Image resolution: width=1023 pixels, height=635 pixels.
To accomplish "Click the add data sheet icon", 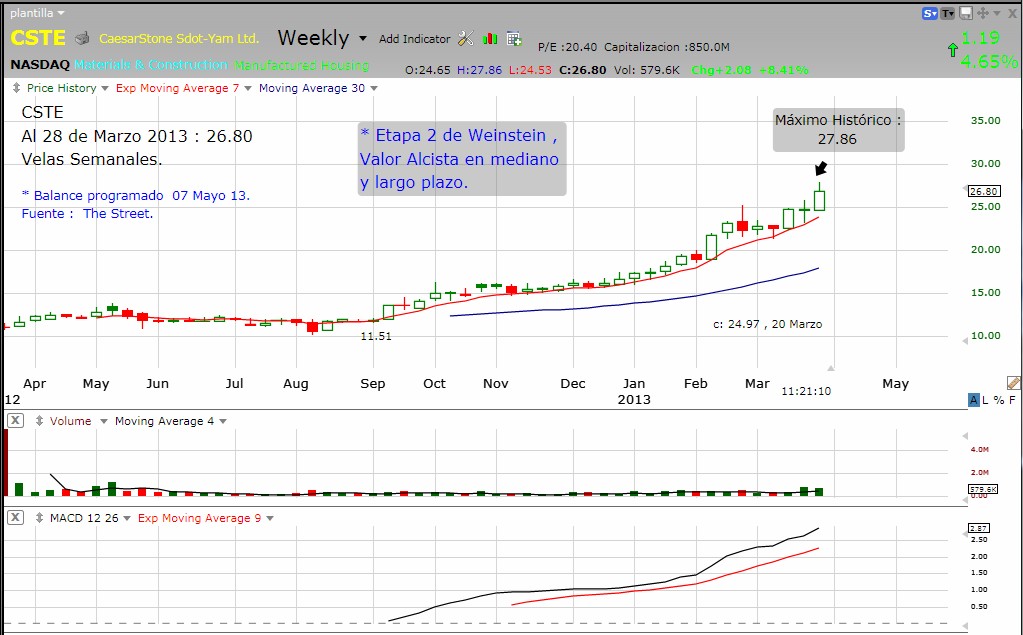I will point(514,39).
